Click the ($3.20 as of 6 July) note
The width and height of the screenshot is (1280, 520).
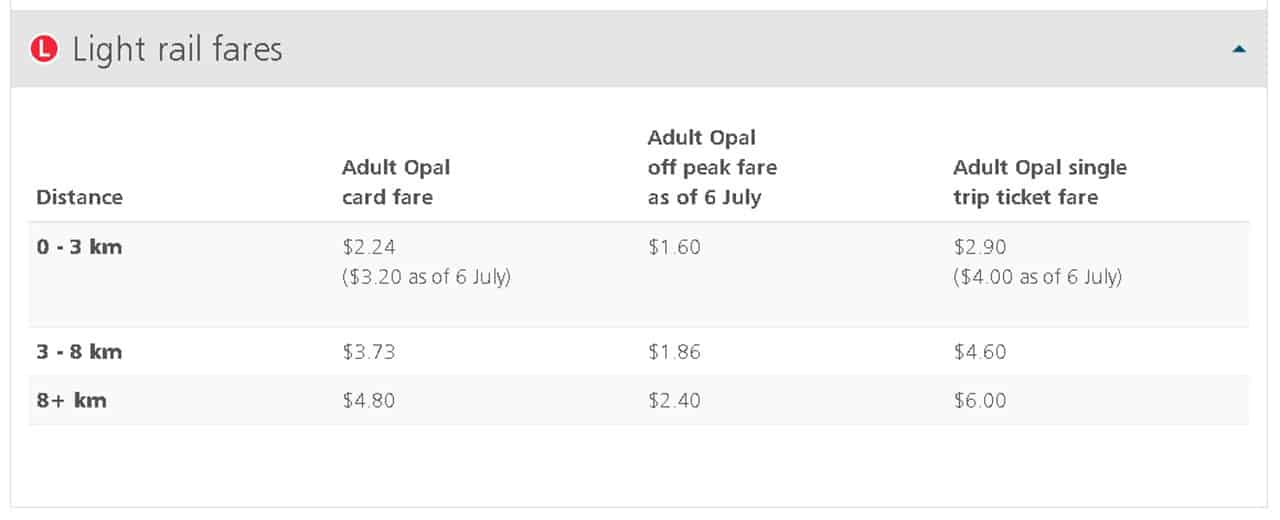pyautogui.click(x=426, y=277)
